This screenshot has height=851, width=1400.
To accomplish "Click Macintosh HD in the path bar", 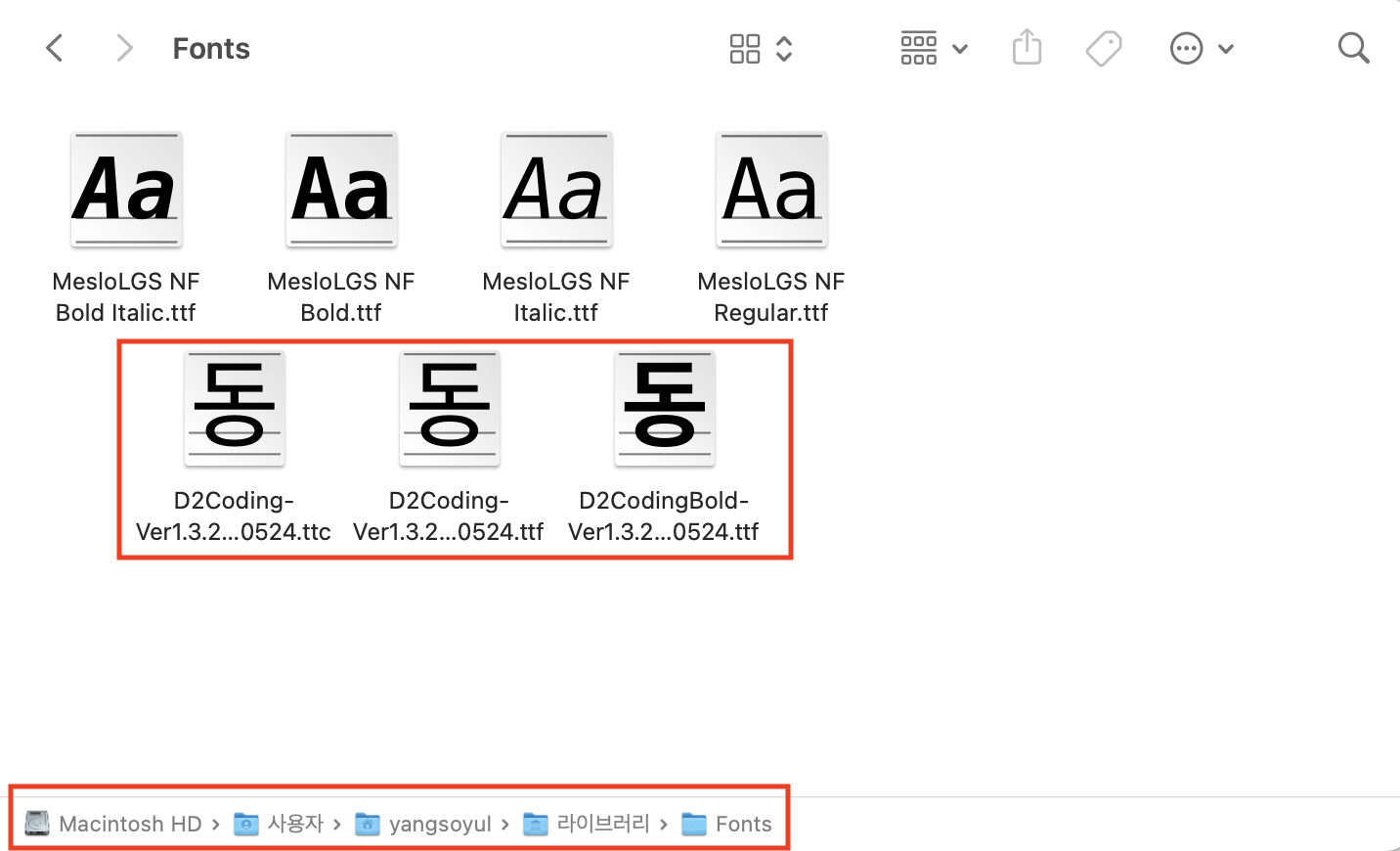I will coord(113,824).
